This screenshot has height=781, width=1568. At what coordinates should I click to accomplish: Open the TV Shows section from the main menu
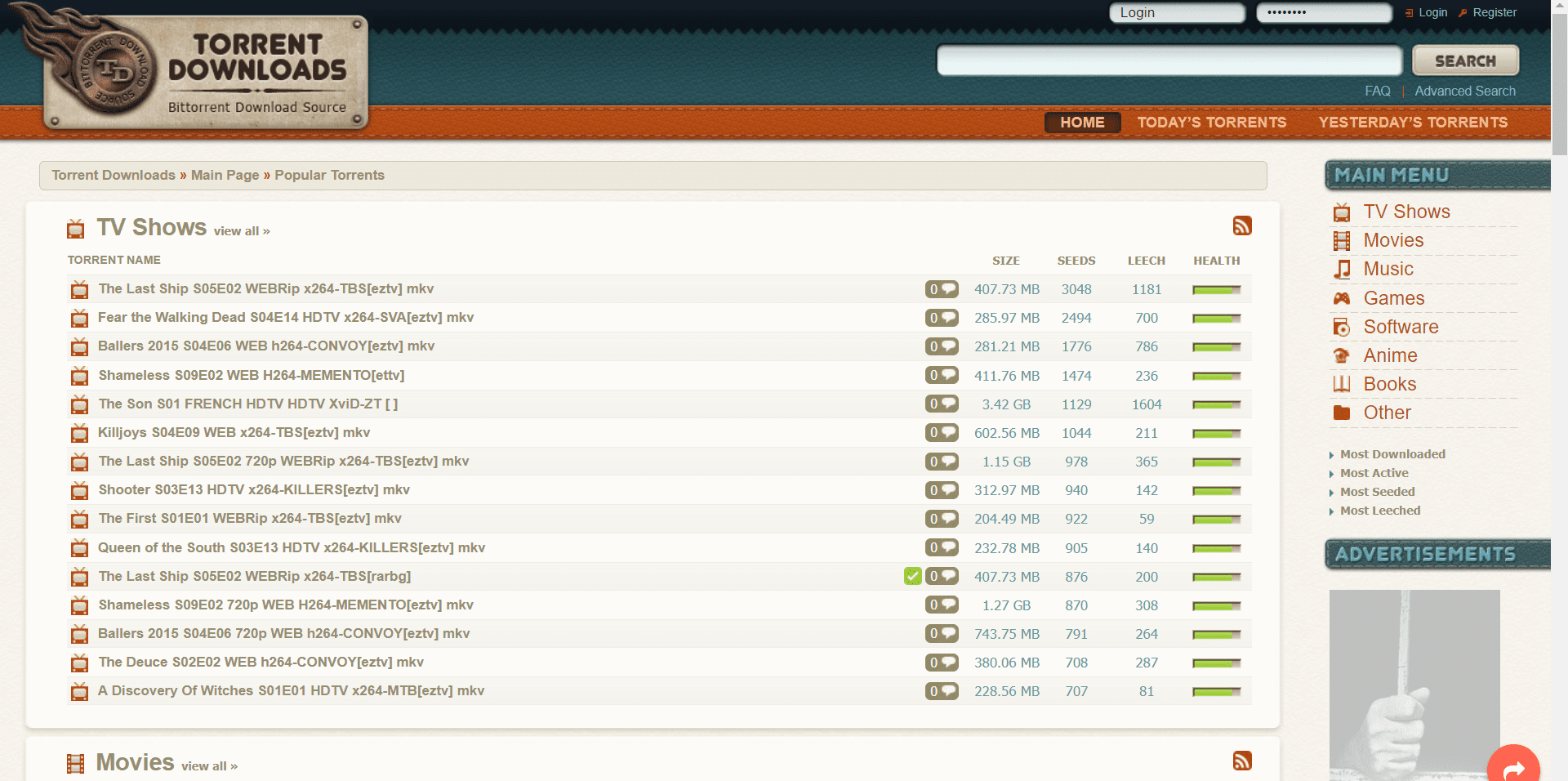point(1342,212)
